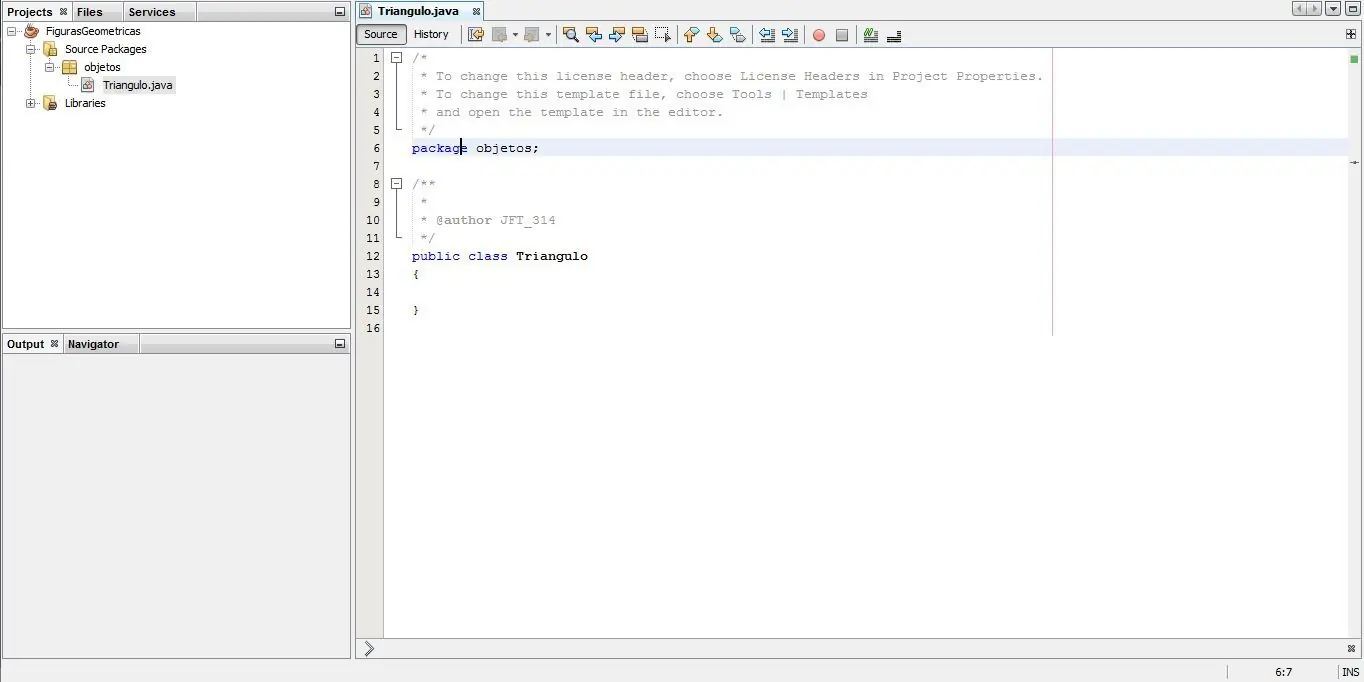1364x682 pixels.
Task: Select Triangulo.java in project tree
Action: [x=137, y=85]
